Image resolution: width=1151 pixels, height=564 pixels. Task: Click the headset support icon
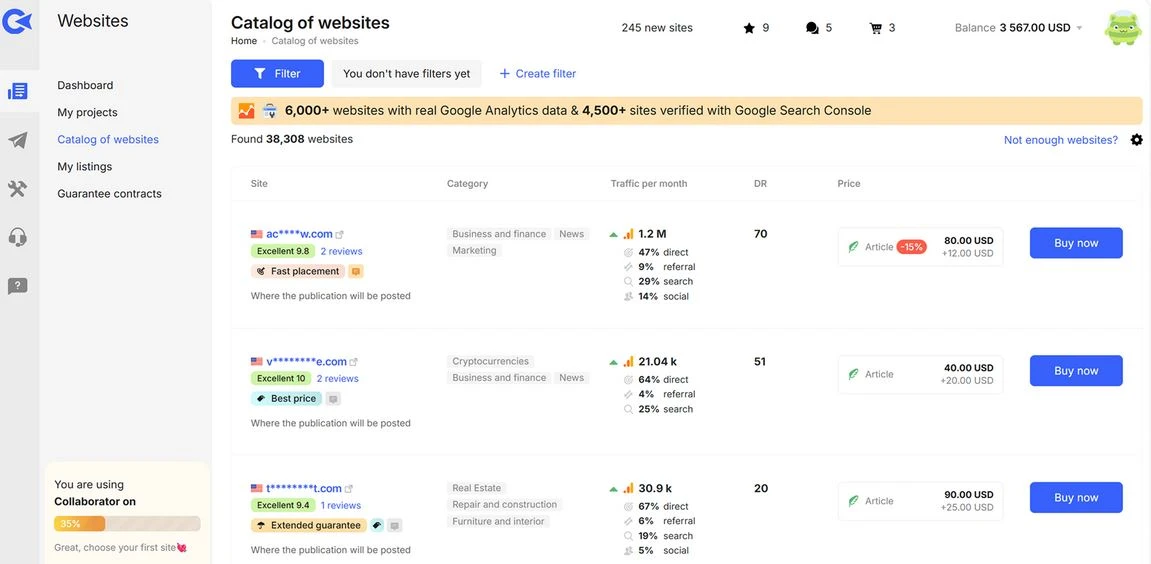pyautogui.click(x=17, y=237)
